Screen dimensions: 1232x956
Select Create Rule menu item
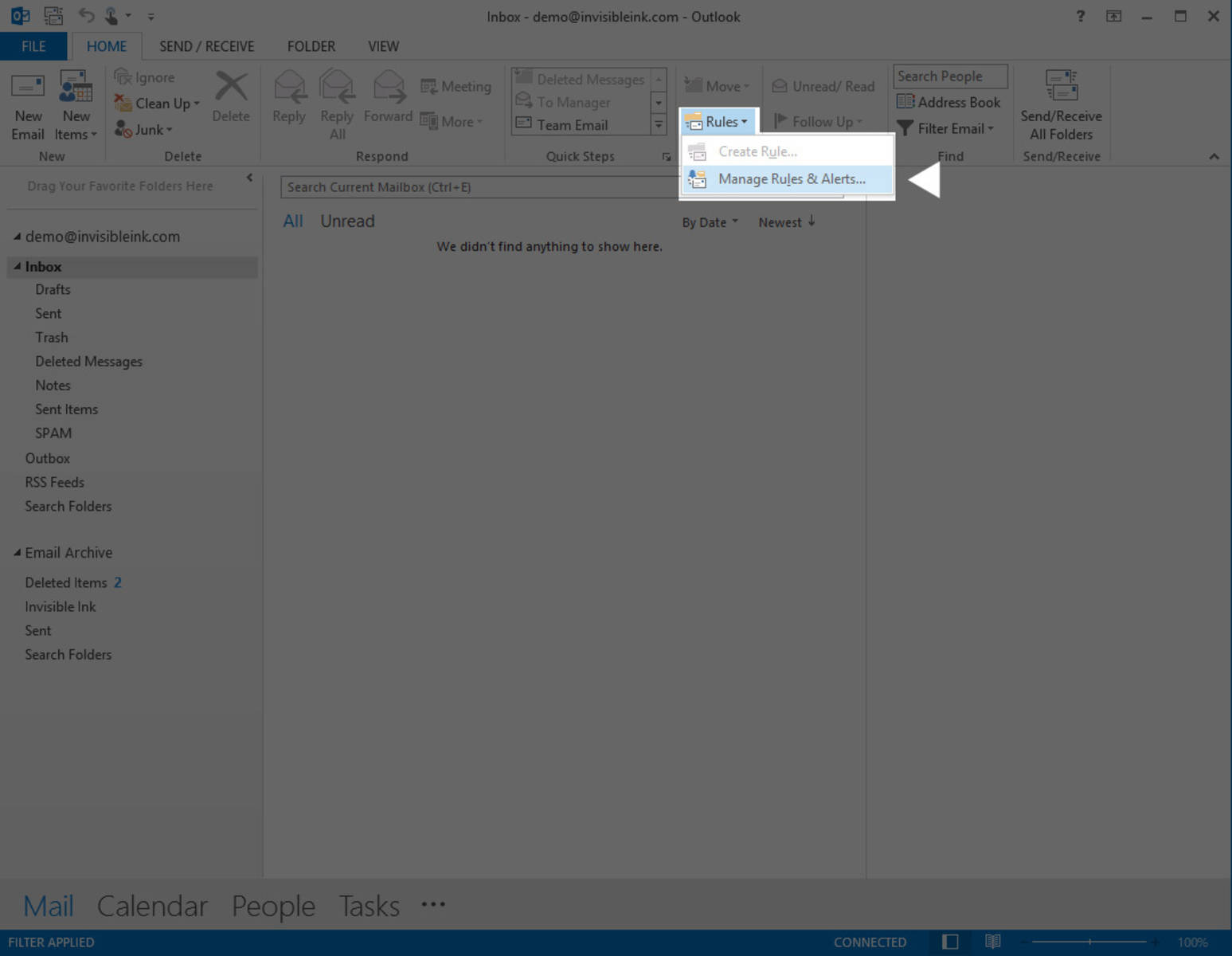pos(787,151)
